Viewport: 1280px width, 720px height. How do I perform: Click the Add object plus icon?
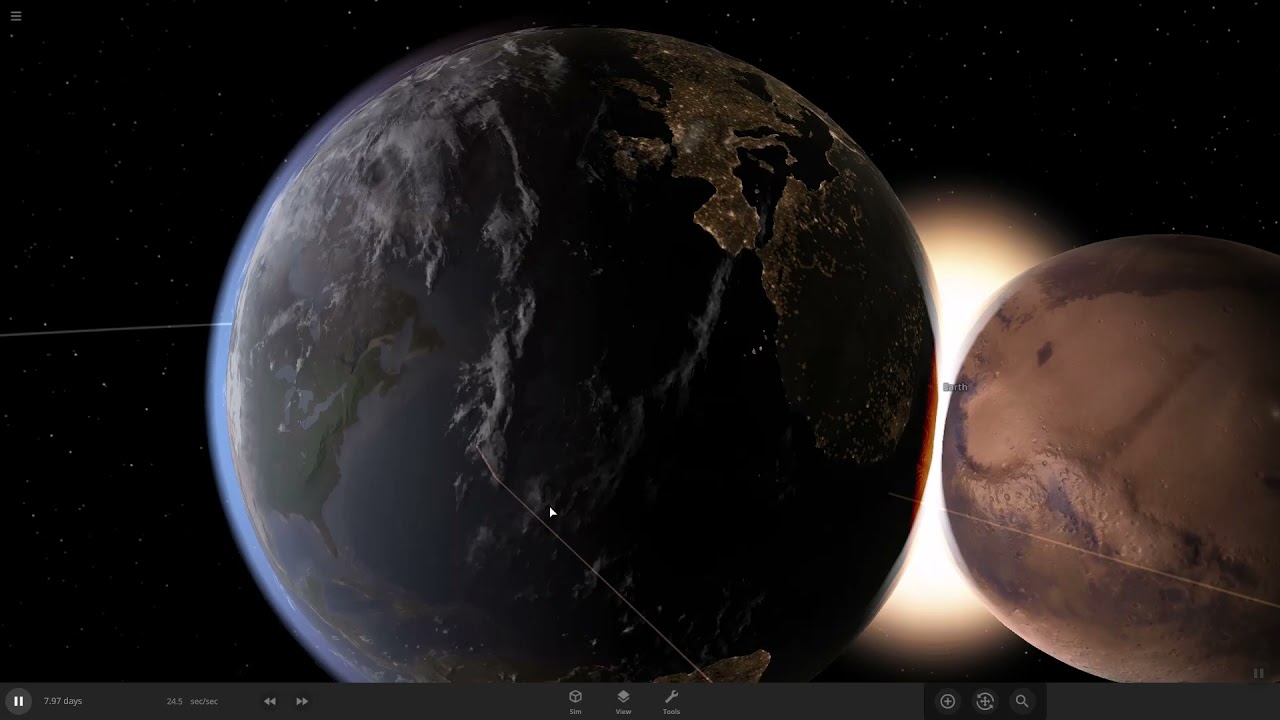(x=947, y=701)
